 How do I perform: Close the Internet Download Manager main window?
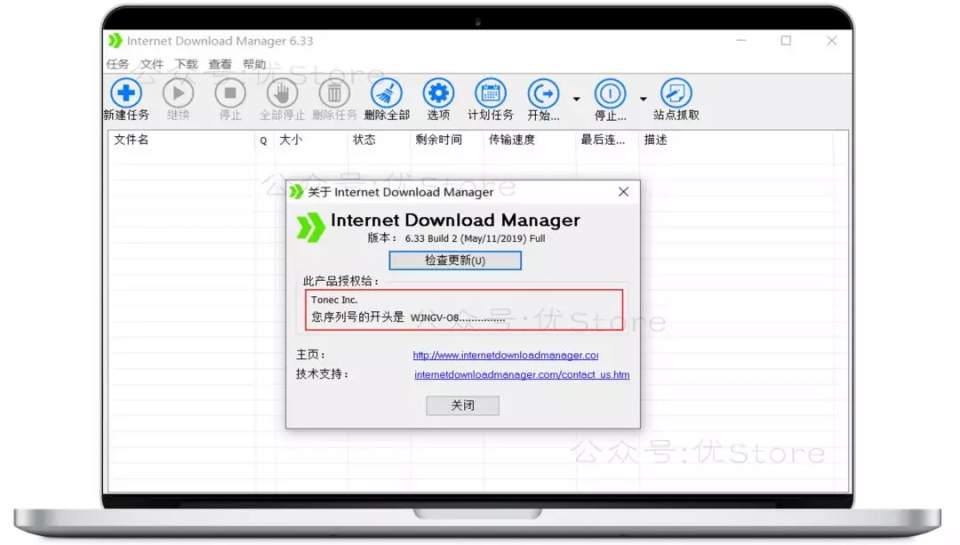831,40
